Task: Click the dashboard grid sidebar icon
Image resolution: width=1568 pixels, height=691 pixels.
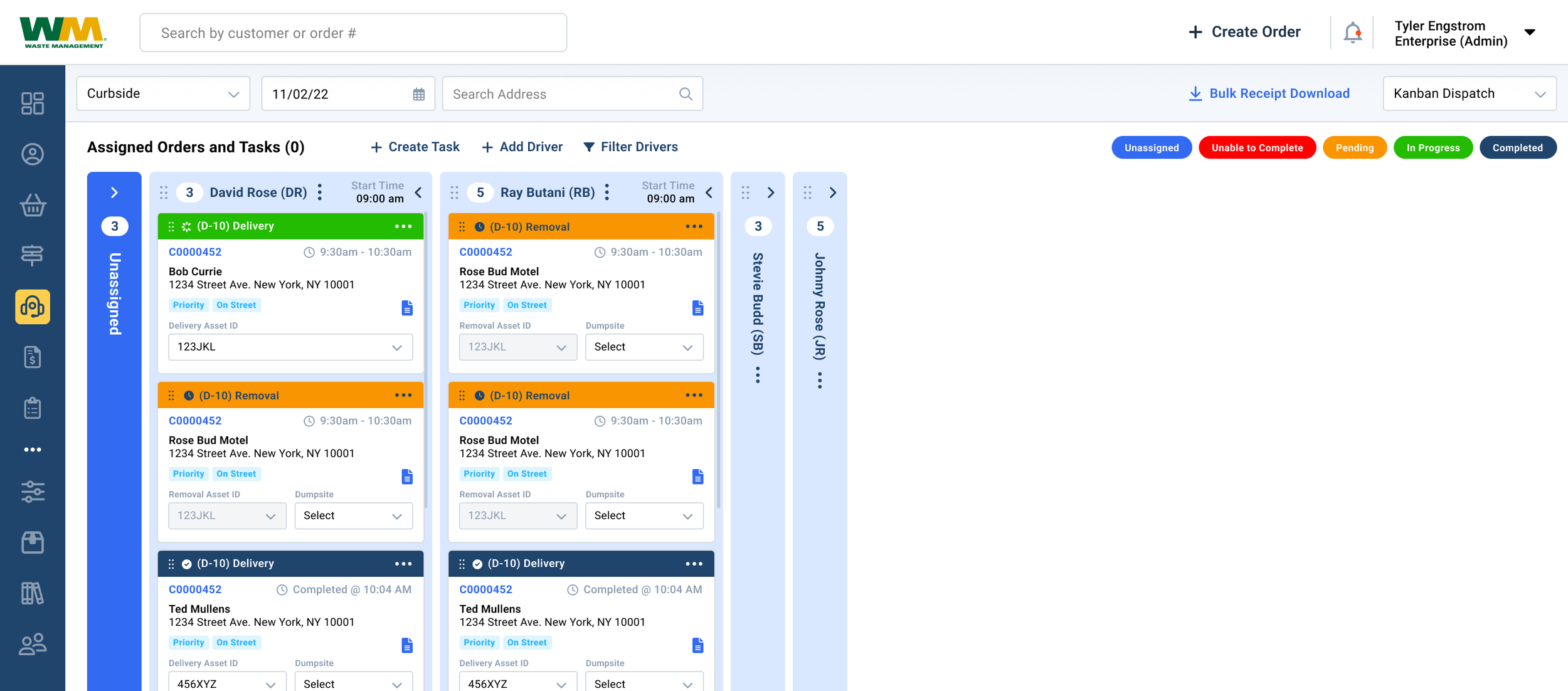Action: tap(33, 103)
